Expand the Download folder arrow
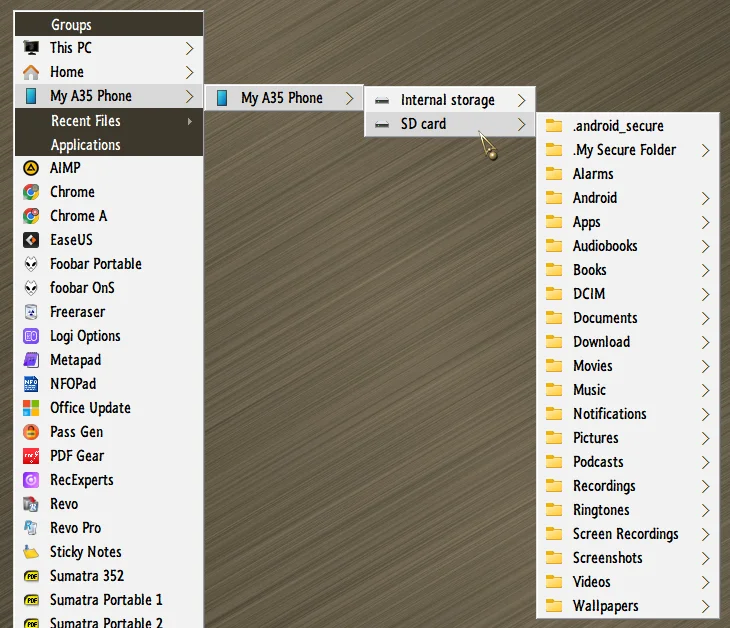The width and height of the screenshot is (730, 628). [706, 342]
